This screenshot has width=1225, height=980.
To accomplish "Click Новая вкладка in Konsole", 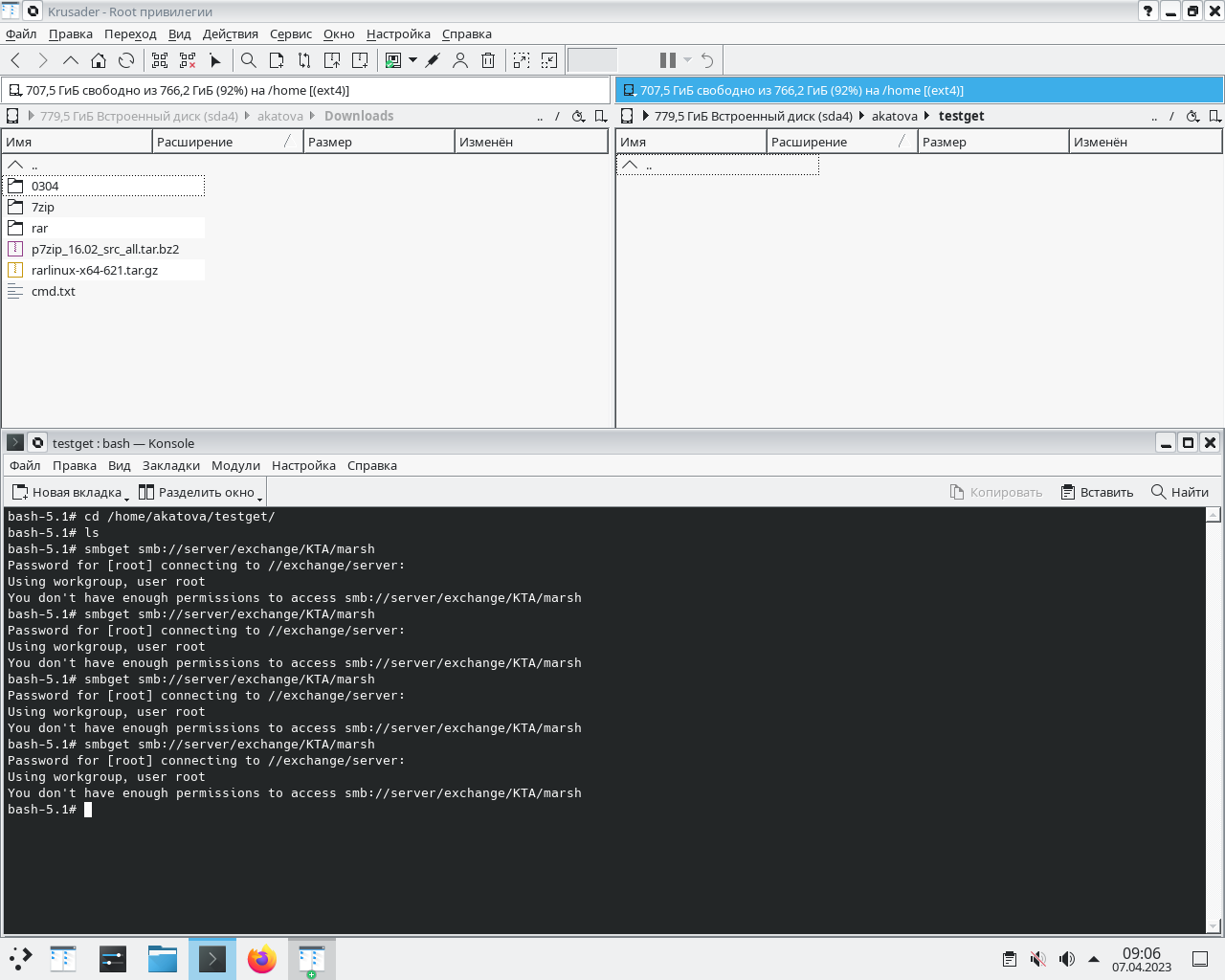I will coord(70,492).
